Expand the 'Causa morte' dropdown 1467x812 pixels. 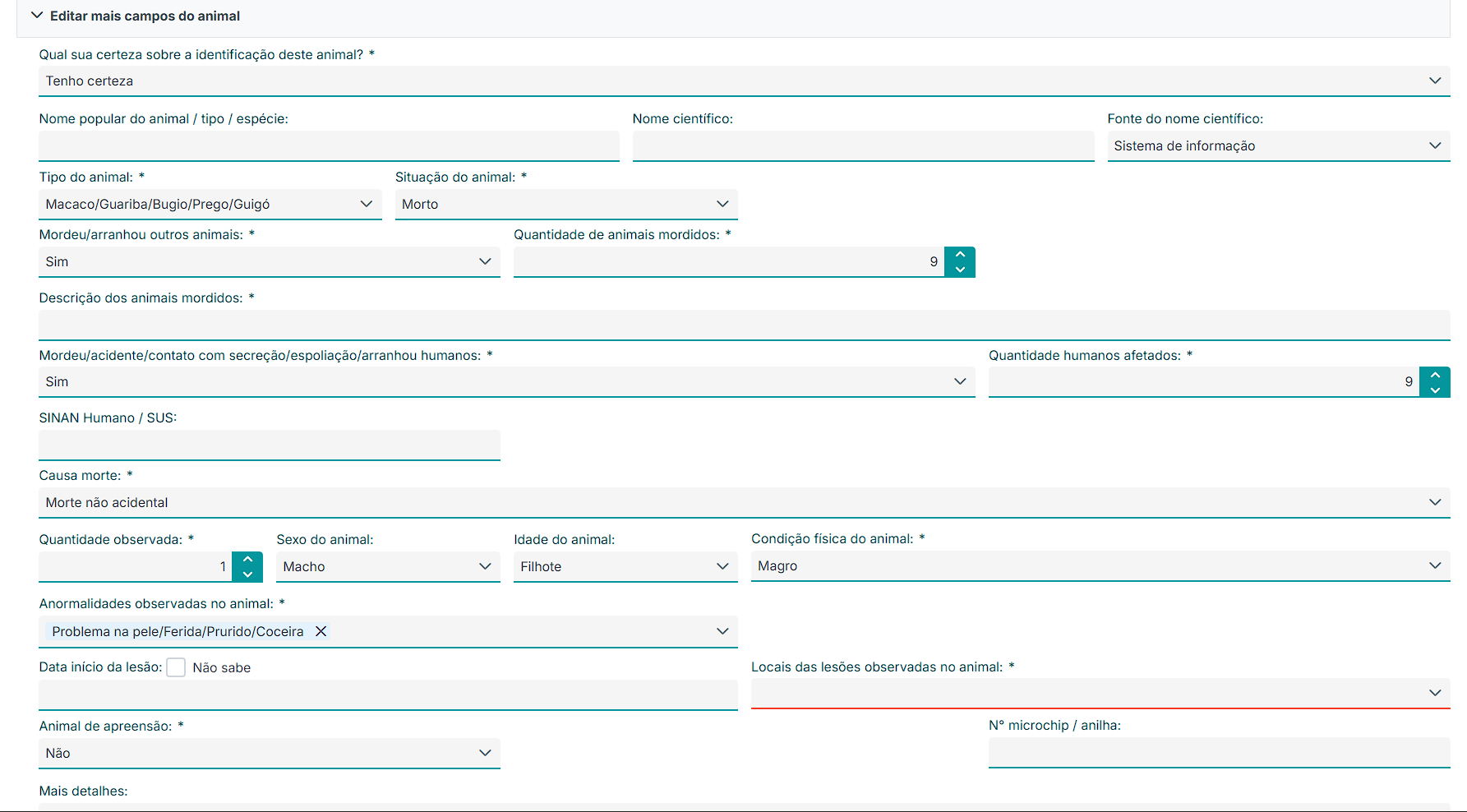pyautogui.click(x=744, y=502)
